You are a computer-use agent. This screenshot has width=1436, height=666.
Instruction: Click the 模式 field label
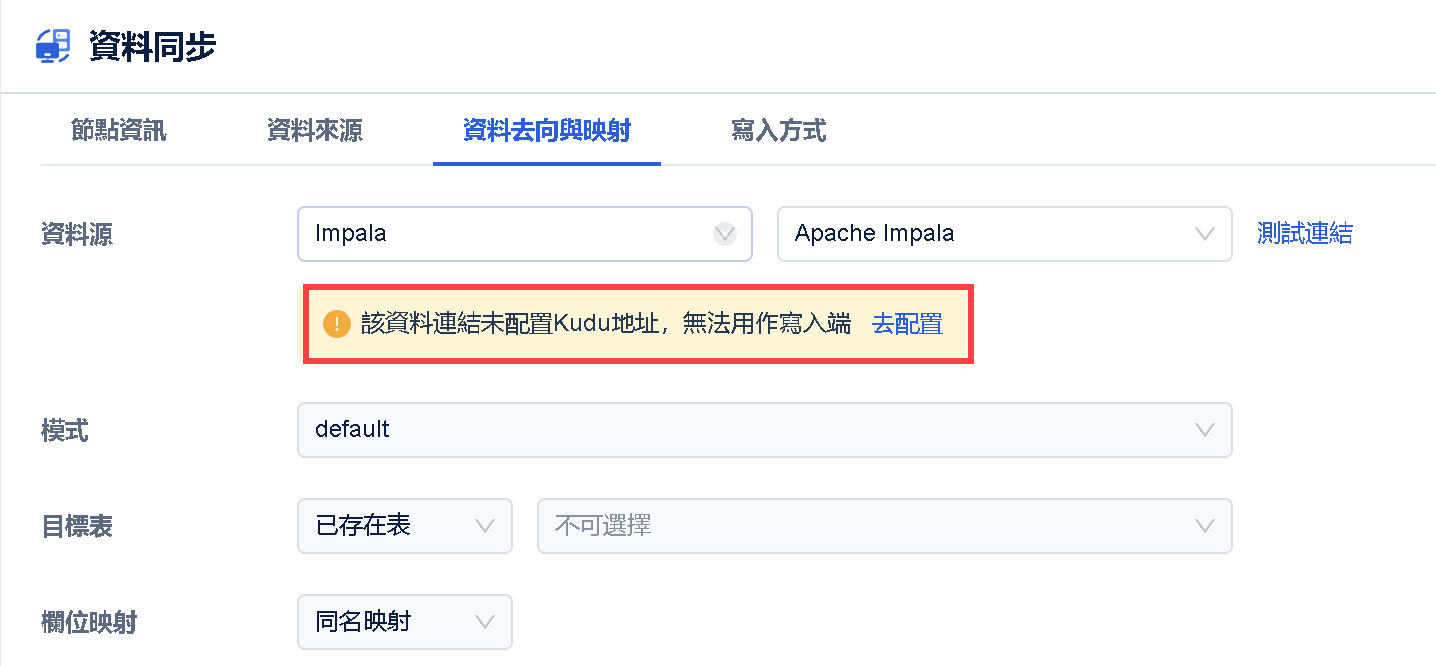coord(65,431)
